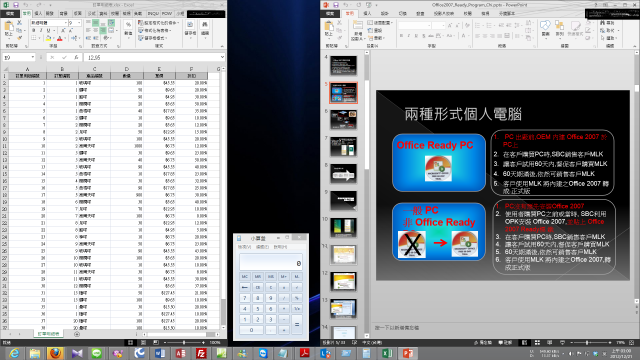The height and width of the screenshot is (360, 640).
Task: Toggle text Shadow S in PowerPoint ribbon
Action: (424, 36)
